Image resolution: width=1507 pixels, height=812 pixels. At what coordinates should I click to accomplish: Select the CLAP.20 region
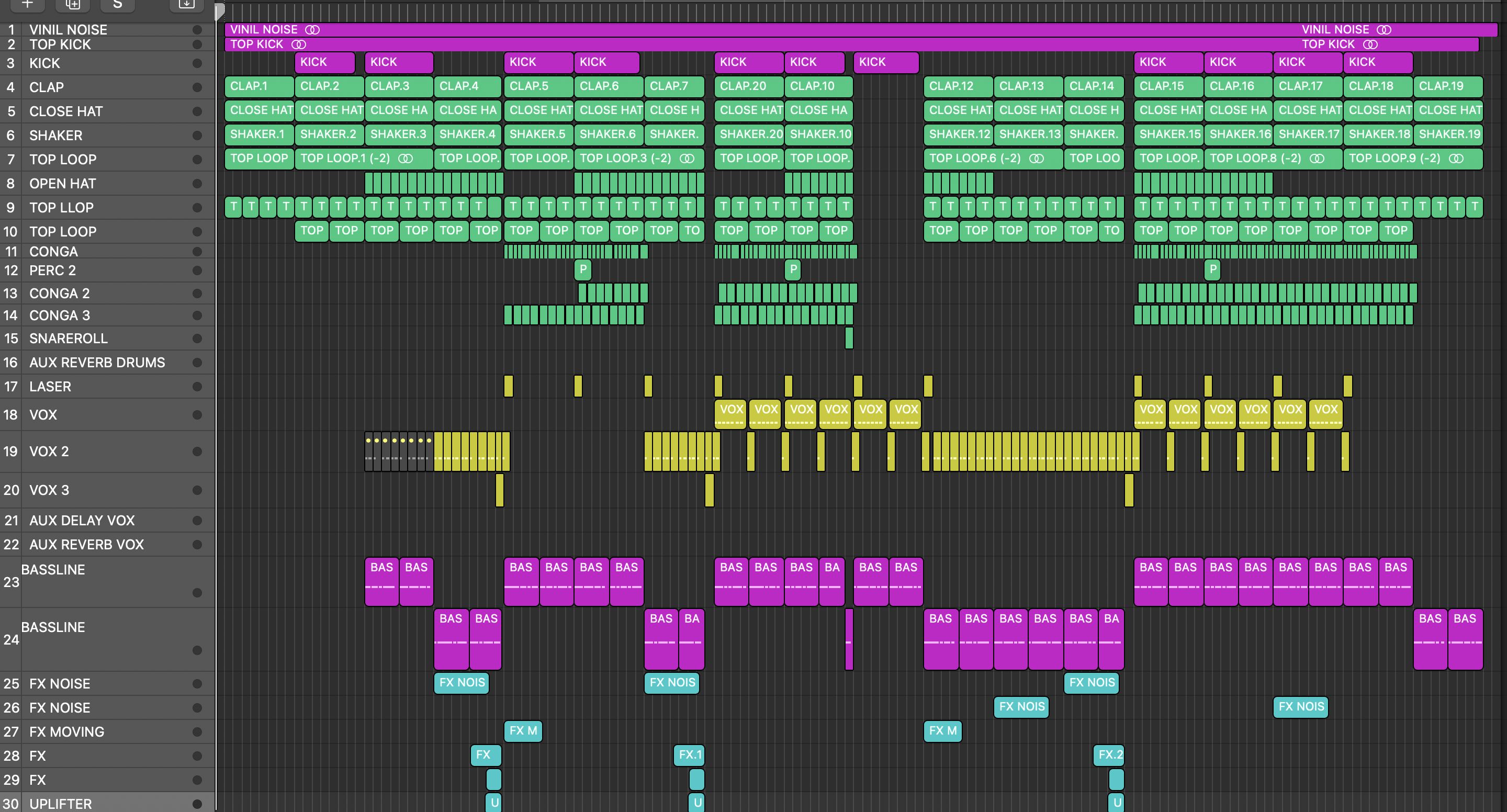click(x=749, y=86)
